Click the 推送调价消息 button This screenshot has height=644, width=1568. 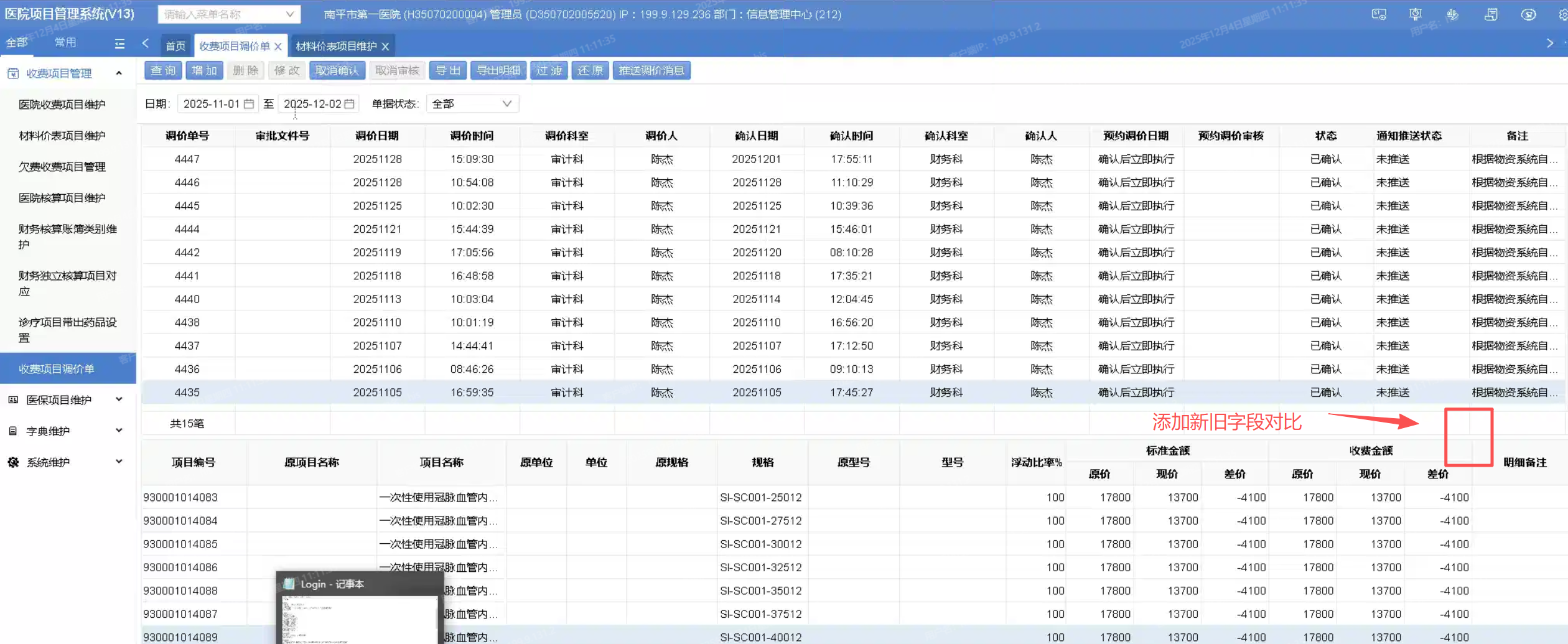pos(651,70)
